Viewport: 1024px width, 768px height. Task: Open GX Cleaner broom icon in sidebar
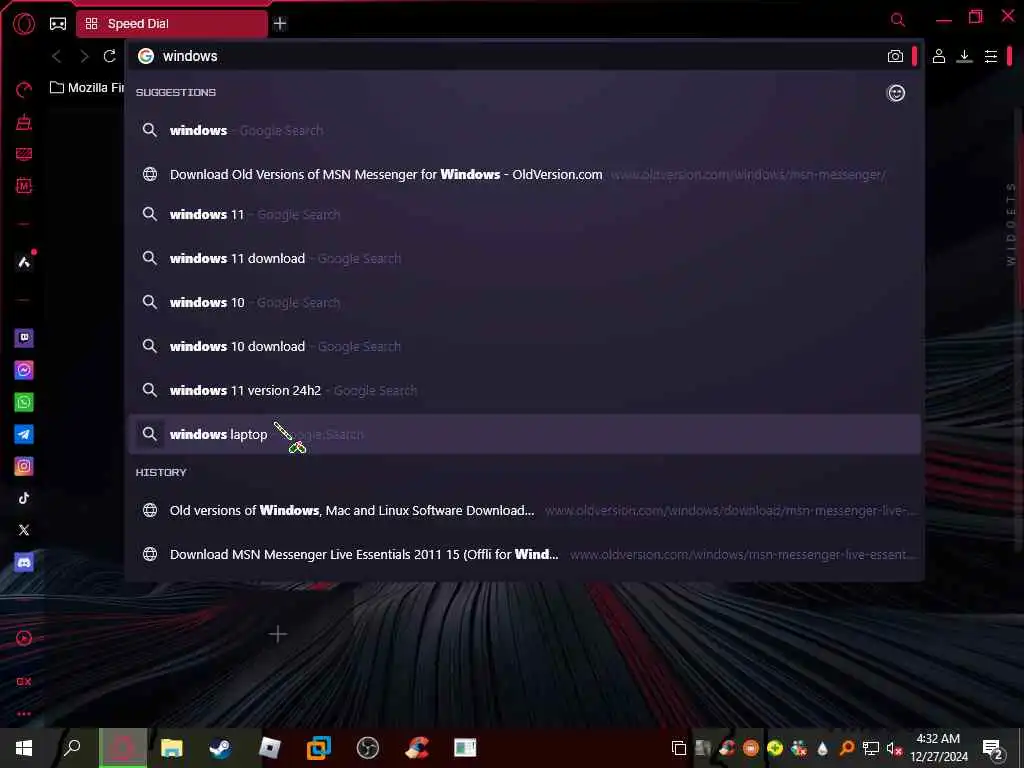[24, 122]
